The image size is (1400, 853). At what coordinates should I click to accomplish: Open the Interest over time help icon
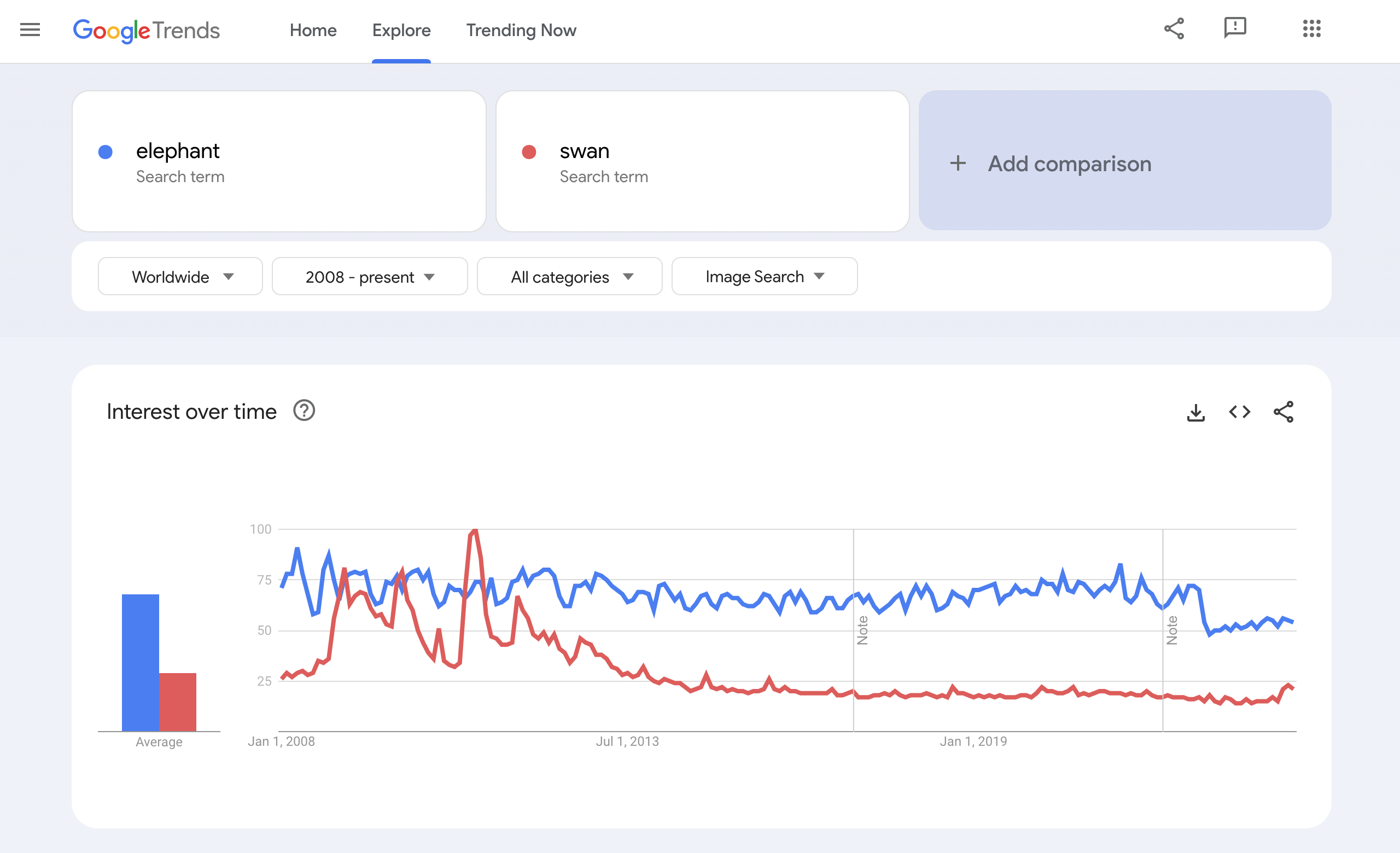[304, 411]
